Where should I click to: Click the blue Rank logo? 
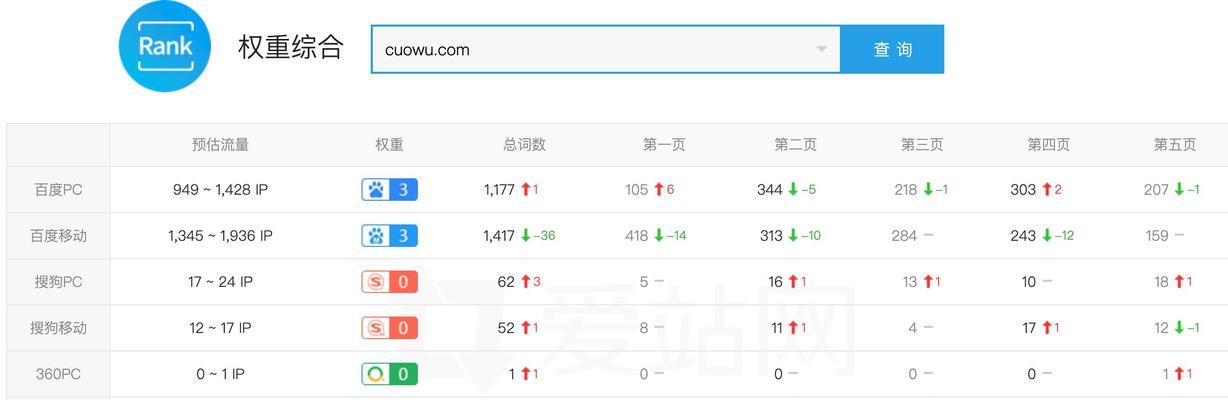click(165, 47)
